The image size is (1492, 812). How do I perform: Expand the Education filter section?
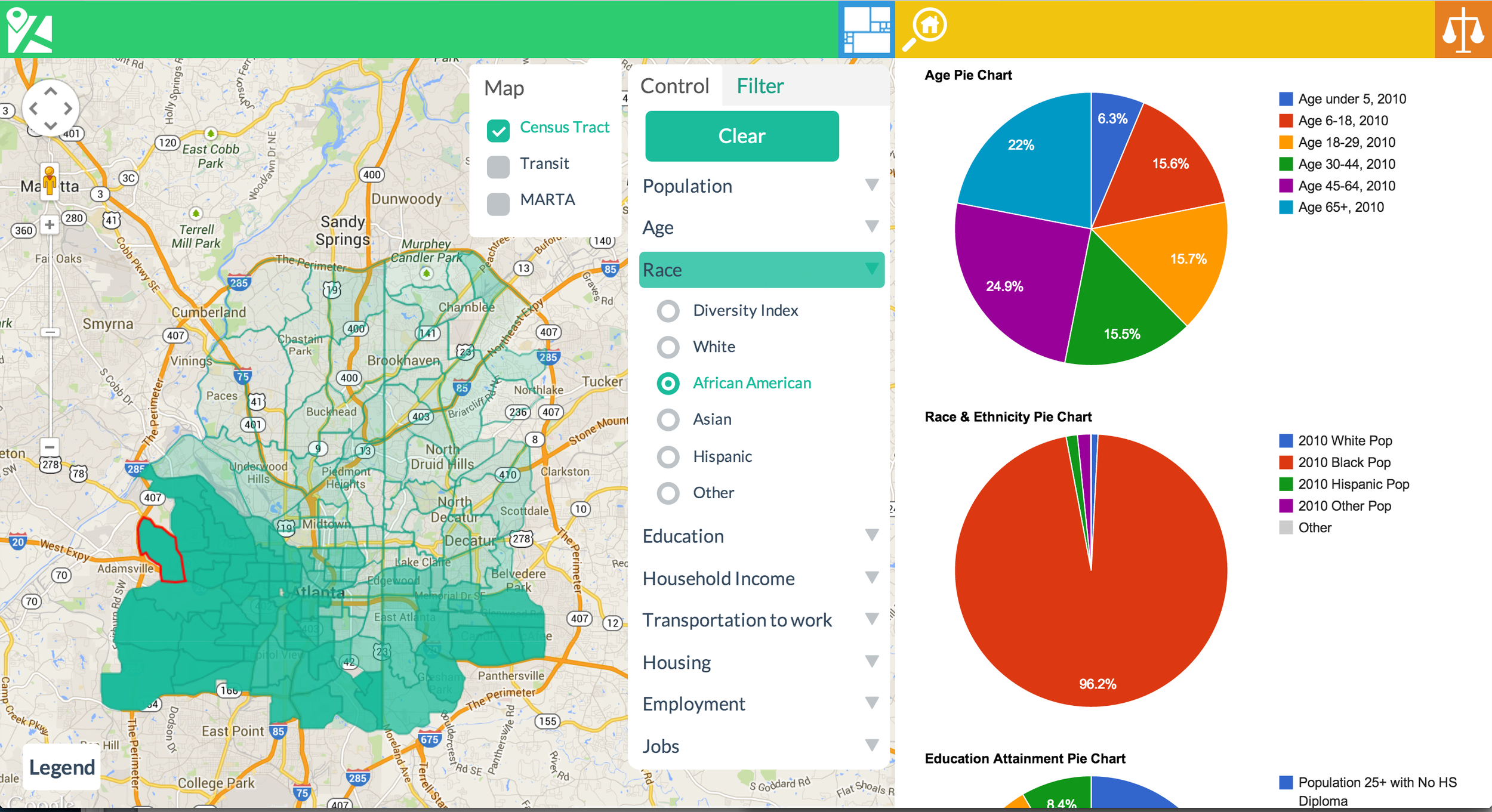click(x=762, y=536)
